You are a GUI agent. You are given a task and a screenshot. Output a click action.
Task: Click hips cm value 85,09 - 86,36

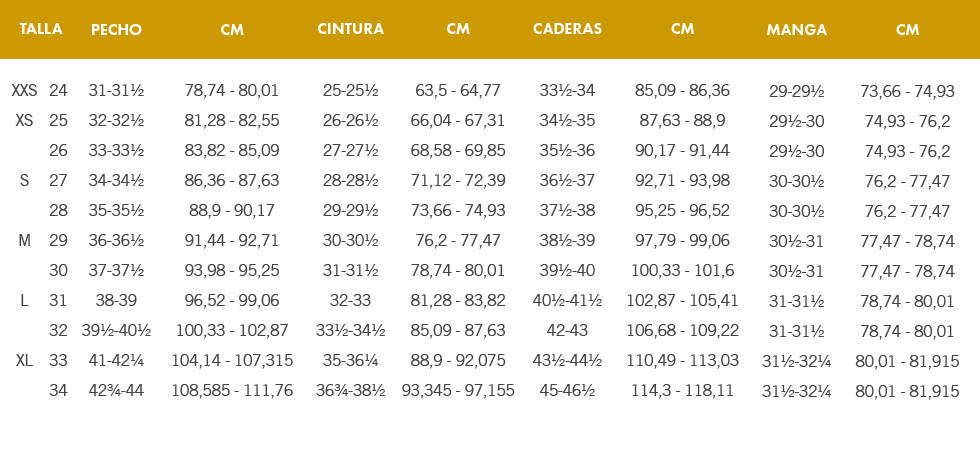682,91
